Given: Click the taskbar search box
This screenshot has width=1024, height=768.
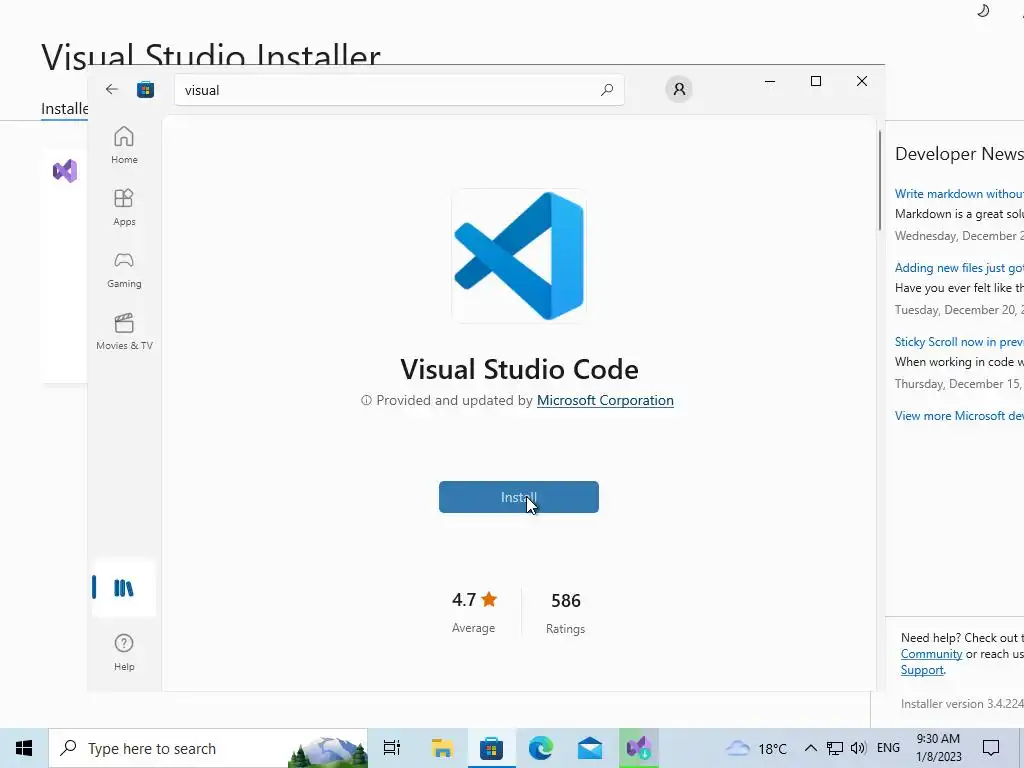Looking at the screenshot, I should pyautogui.click(x=208, y=748).
